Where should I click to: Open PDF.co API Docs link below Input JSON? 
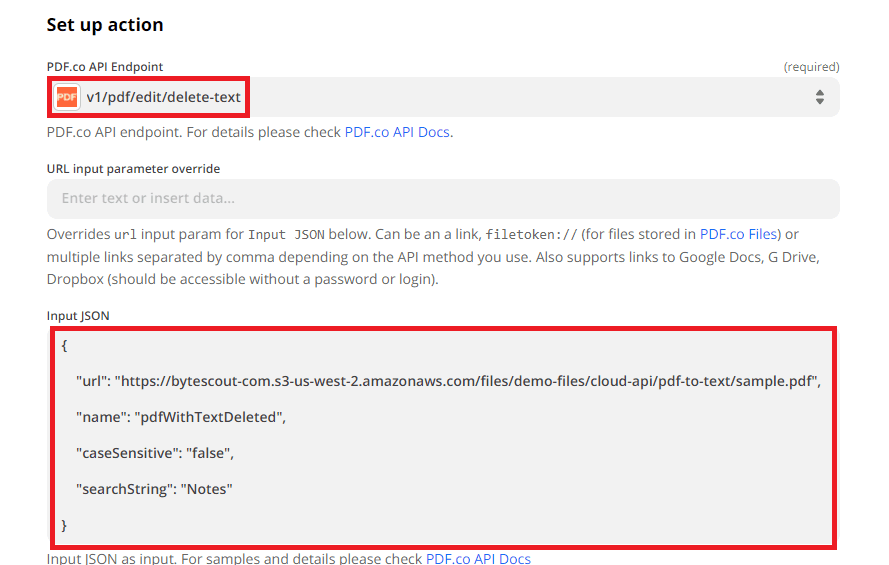(x=478, y=558)
